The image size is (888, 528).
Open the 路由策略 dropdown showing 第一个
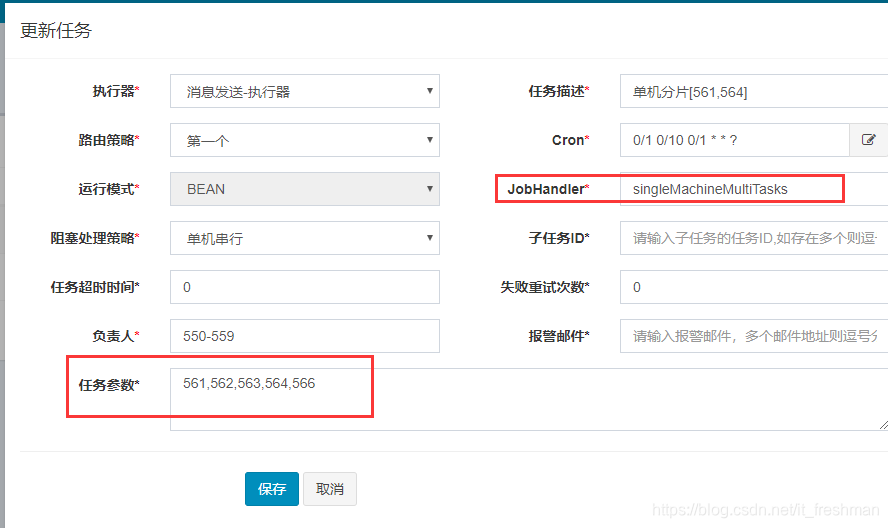(305, 140)
